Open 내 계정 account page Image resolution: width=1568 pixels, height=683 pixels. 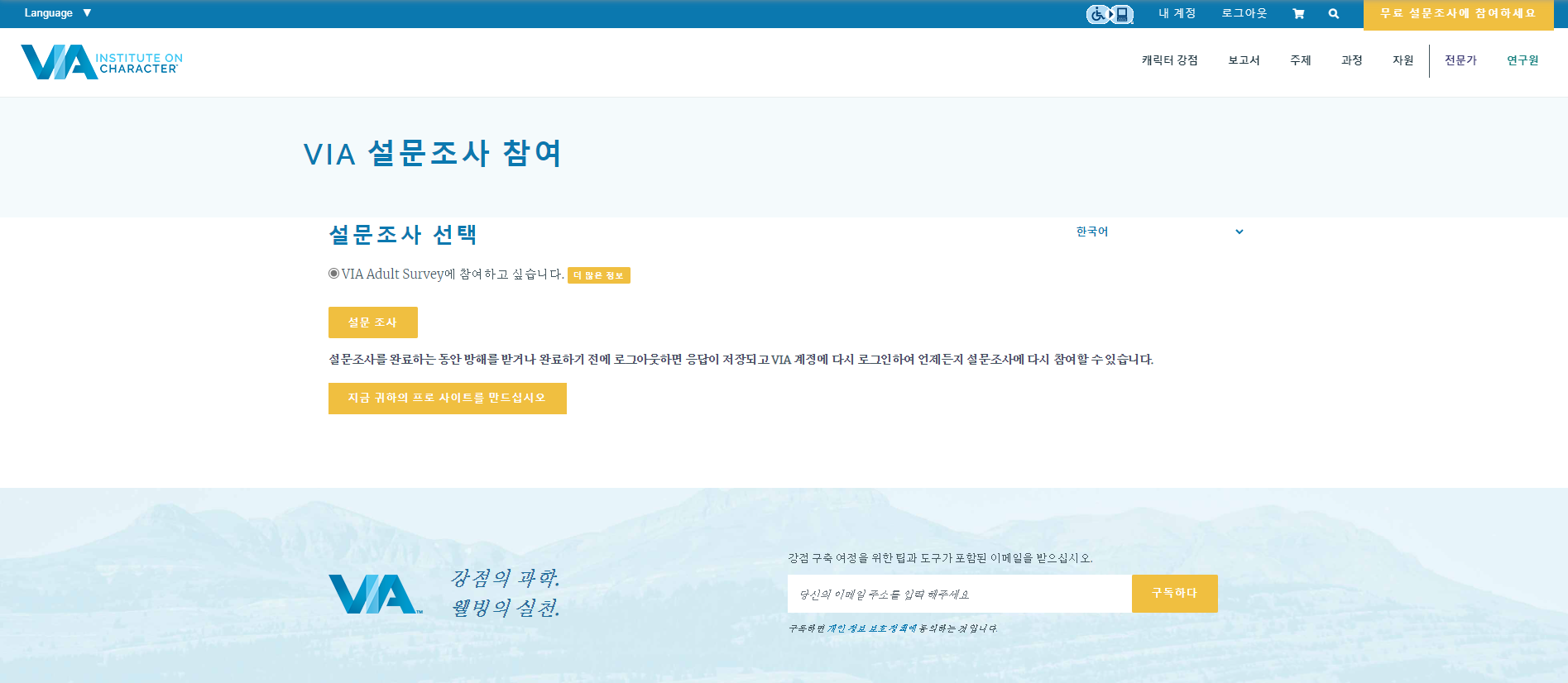(x=1177, y=13)
